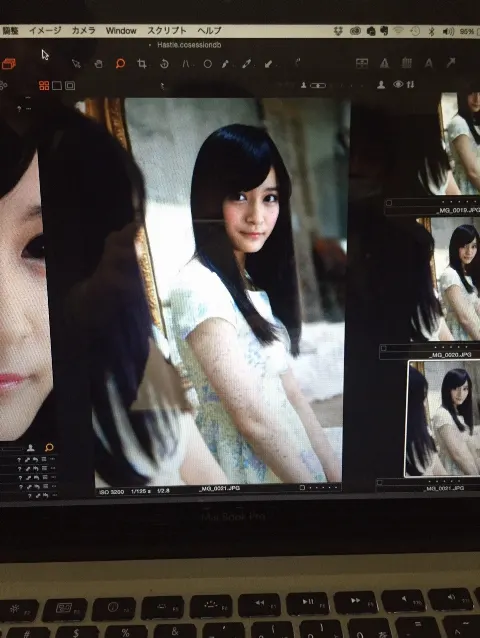Switch to single image view mode
This screenshot has width=480, height=638.
[57, 85]
